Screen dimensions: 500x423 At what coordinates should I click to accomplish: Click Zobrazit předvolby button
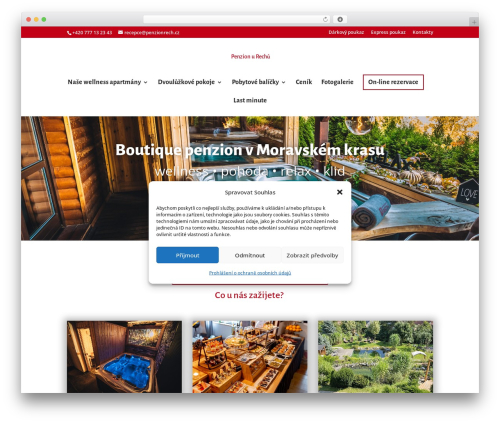312,255
